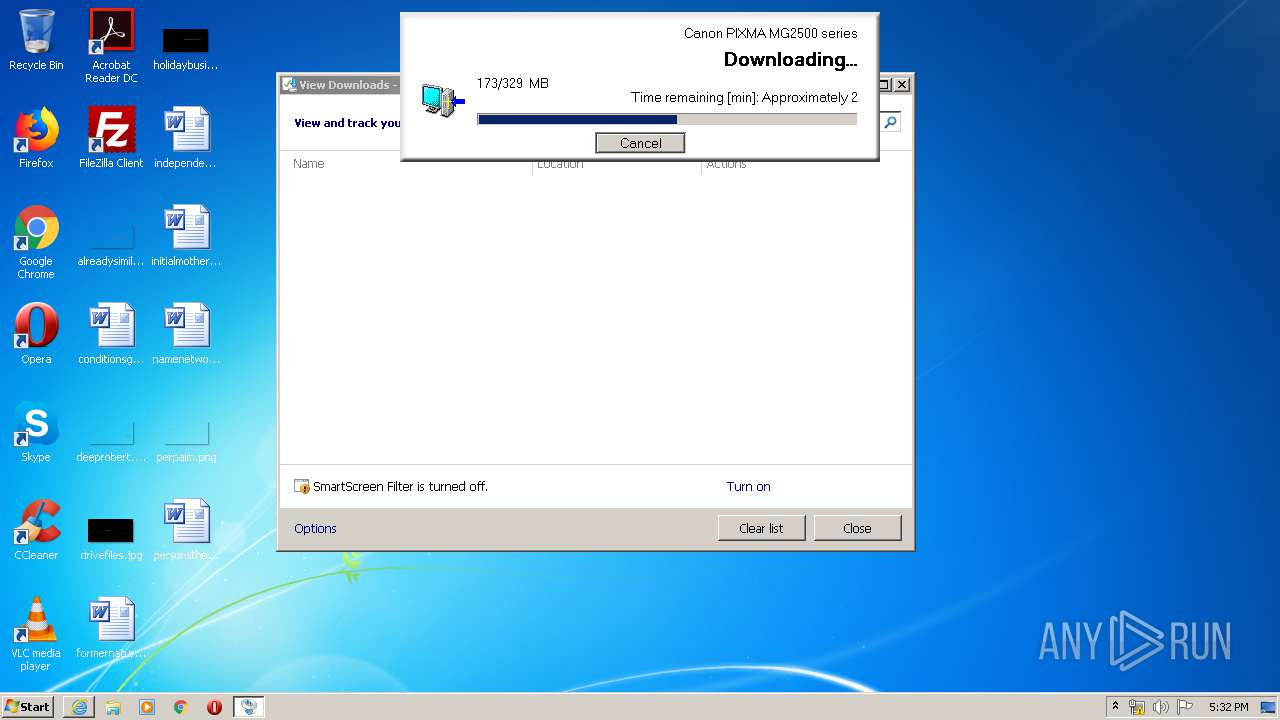Screen dimensions: 1280x720
Task: Sort downloads by Name column
Action: click(309, 163)
